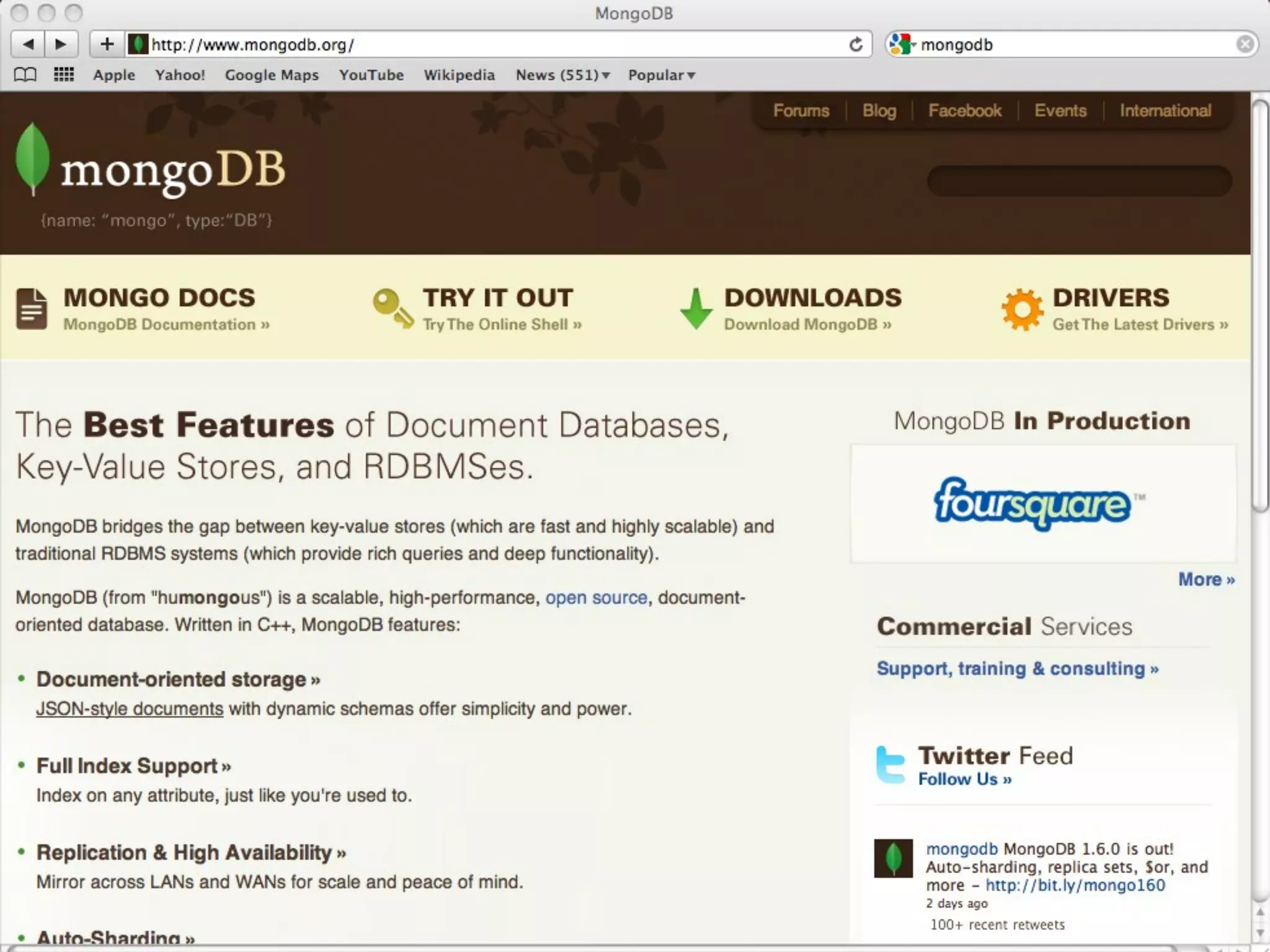Open Google search engine dropdown in search bar
The height and width of the screenshot is (952, 1270).
[x=902, y=45]
